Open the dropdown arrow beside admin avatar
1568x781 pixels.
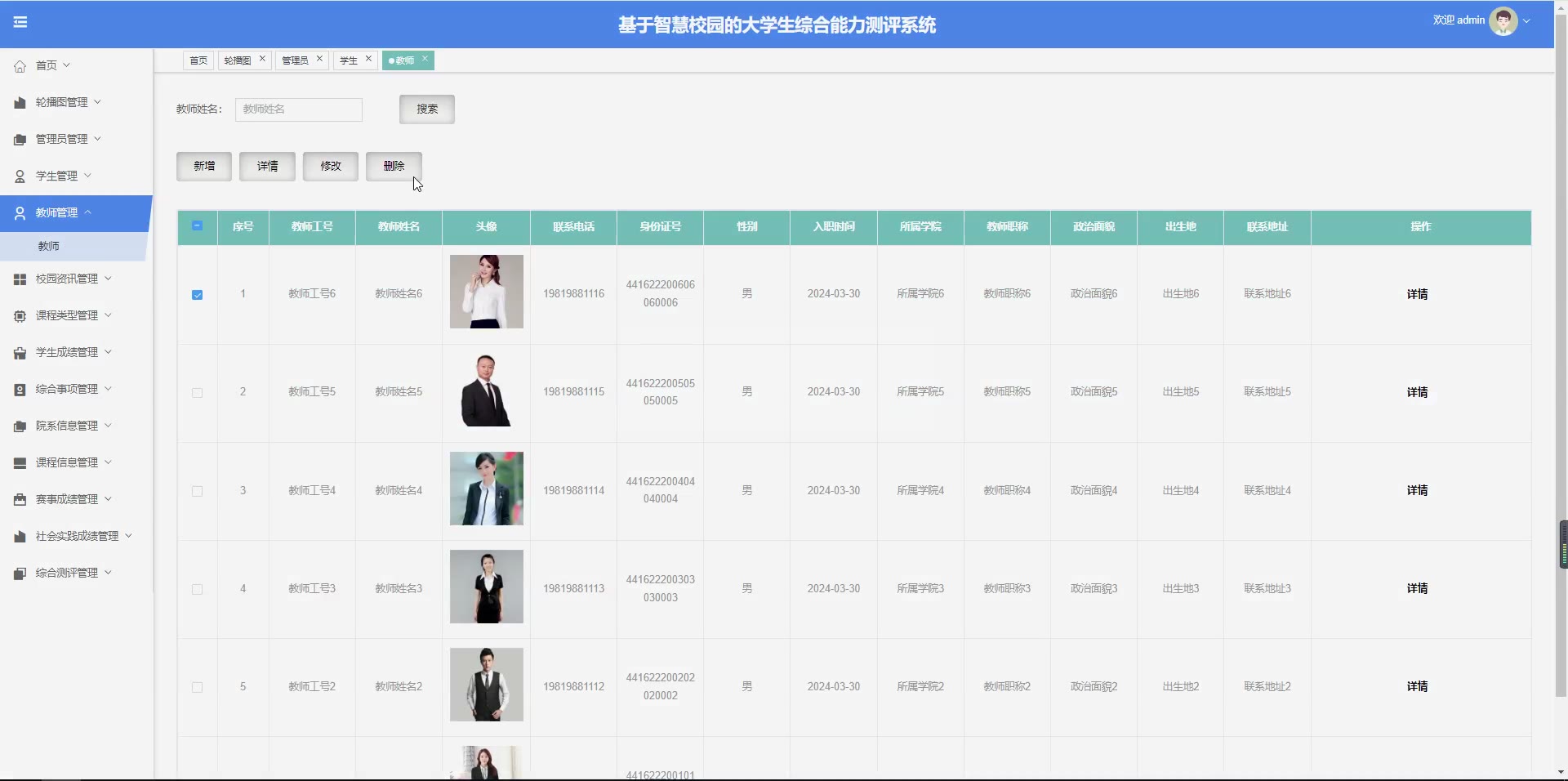pyautogui.click(x=1526, y=21)
